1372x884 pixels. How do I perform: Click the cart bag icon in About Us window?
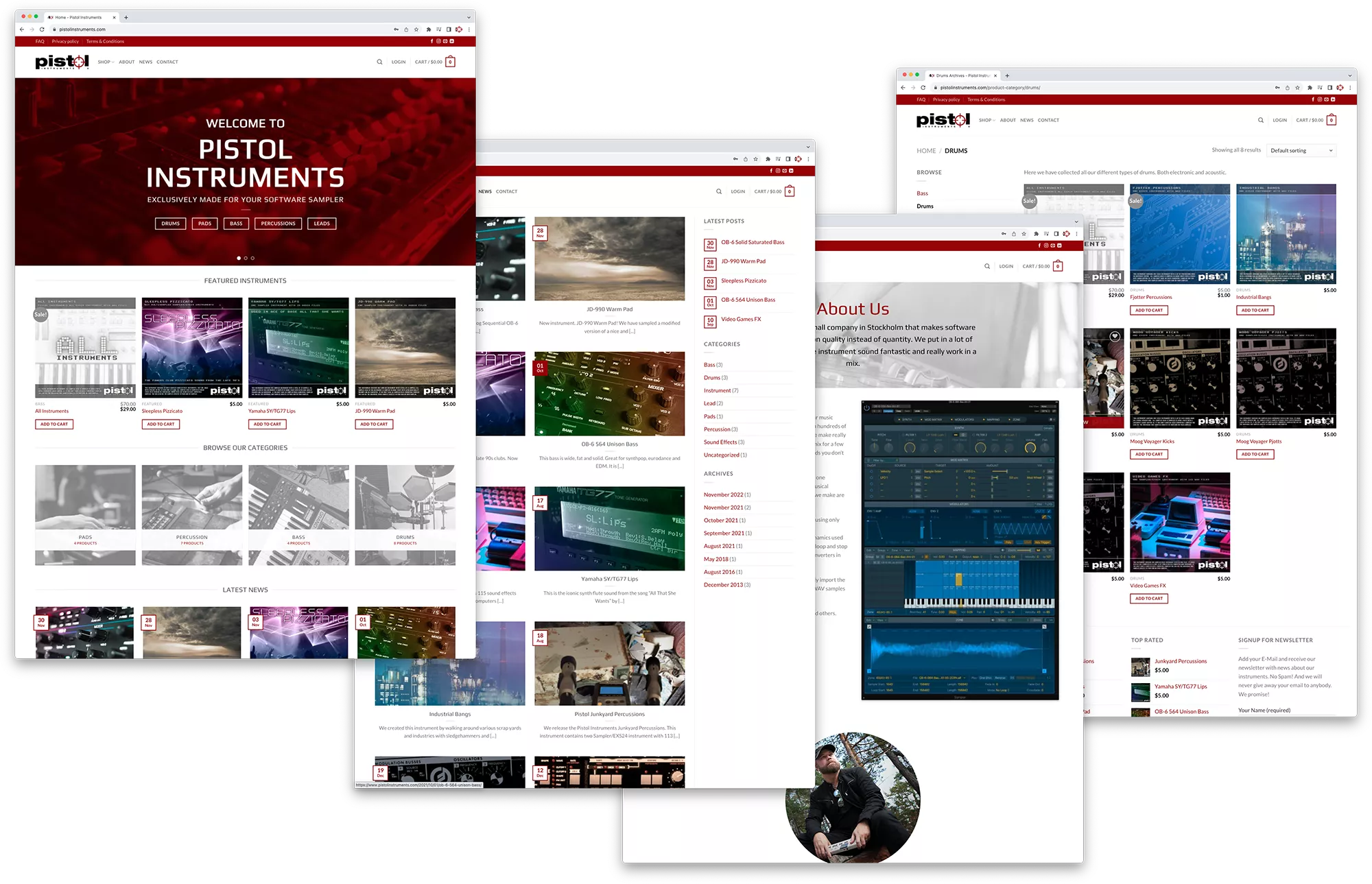(1058, 266)
